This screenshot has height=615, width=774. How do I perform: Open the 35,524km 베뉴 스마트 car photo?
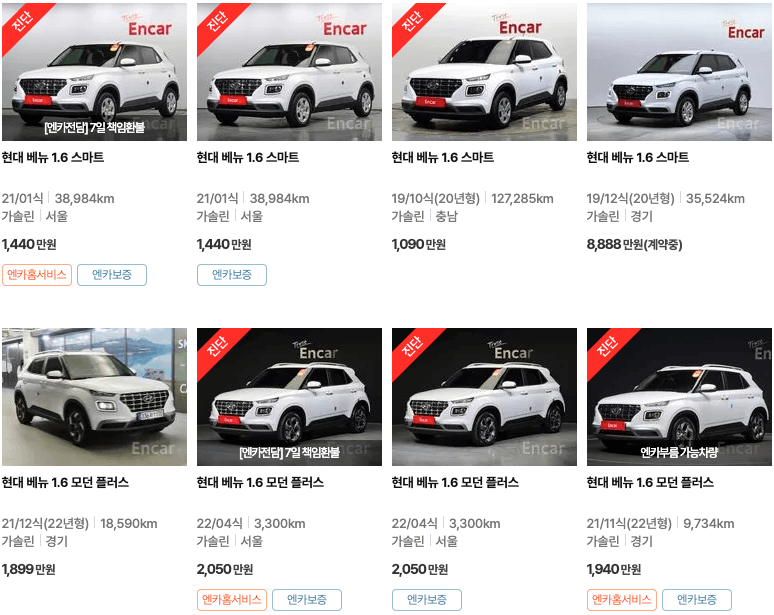pos(679,72)
